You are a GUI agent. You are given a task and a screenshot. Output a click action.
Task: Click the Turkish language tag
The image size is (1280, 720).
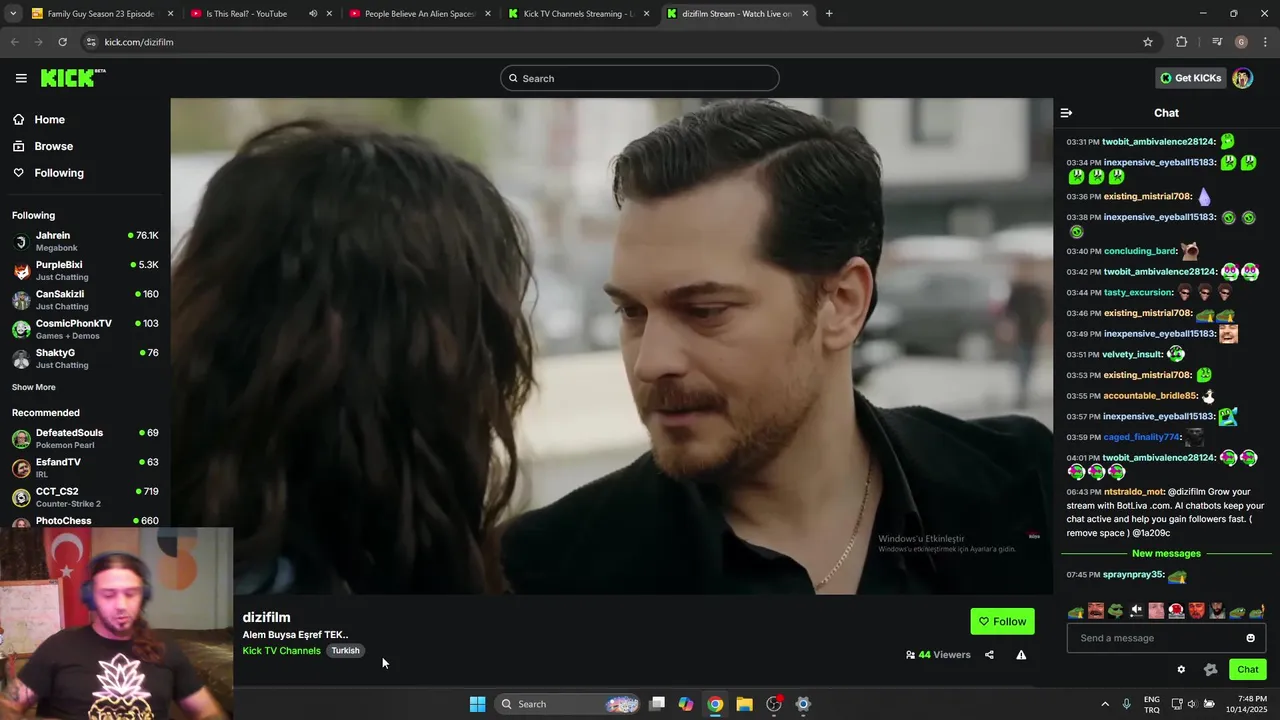tap(345, 651)
